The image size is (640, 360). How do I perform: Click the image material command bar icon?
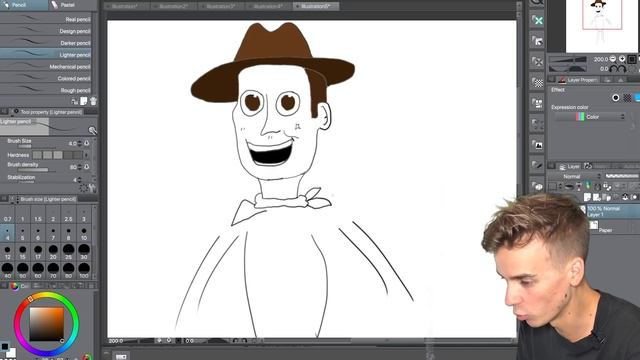click(538, 145)
